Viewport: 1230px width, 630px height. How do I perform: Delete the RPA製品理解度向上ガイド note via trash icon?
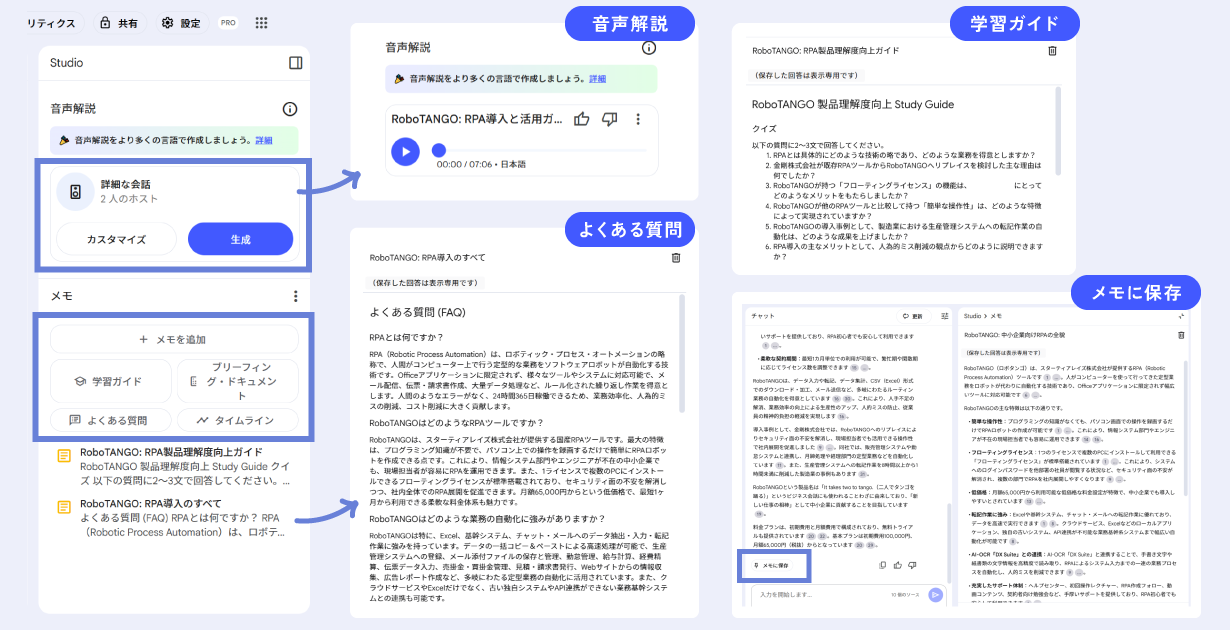pyautogui.click(x=1052, y=50)
